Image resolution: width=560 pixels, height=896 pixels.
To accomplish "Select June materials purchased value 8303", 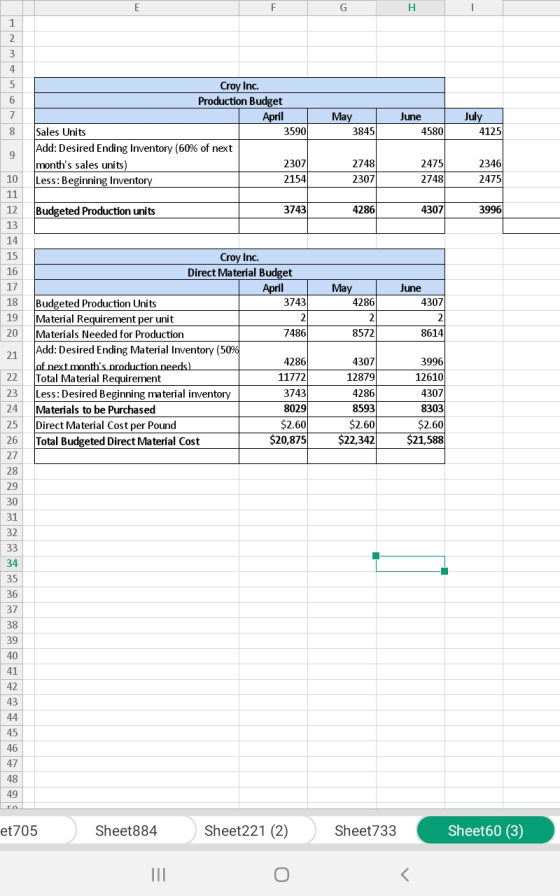I will pos(411,409).
